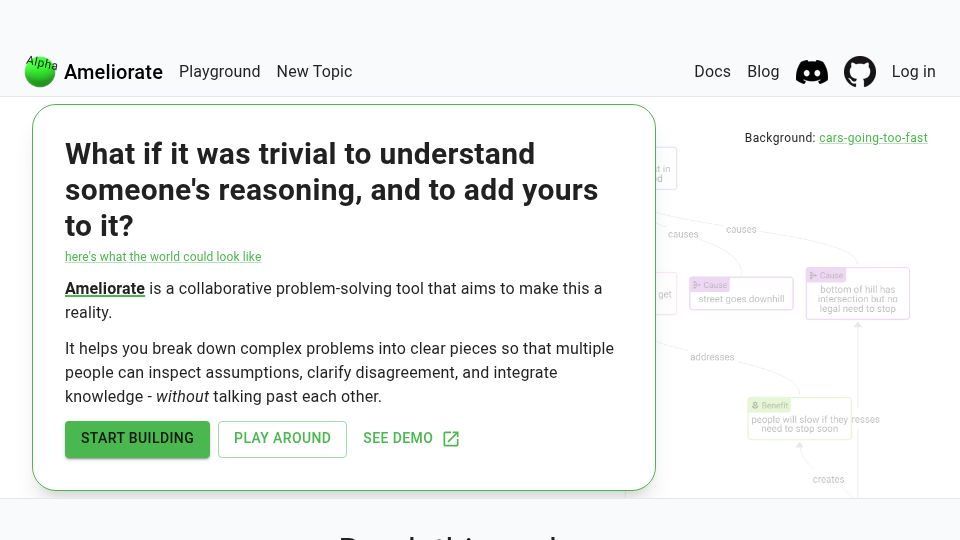Click the external-link icon beside See Demo

[x=451, y=438]
